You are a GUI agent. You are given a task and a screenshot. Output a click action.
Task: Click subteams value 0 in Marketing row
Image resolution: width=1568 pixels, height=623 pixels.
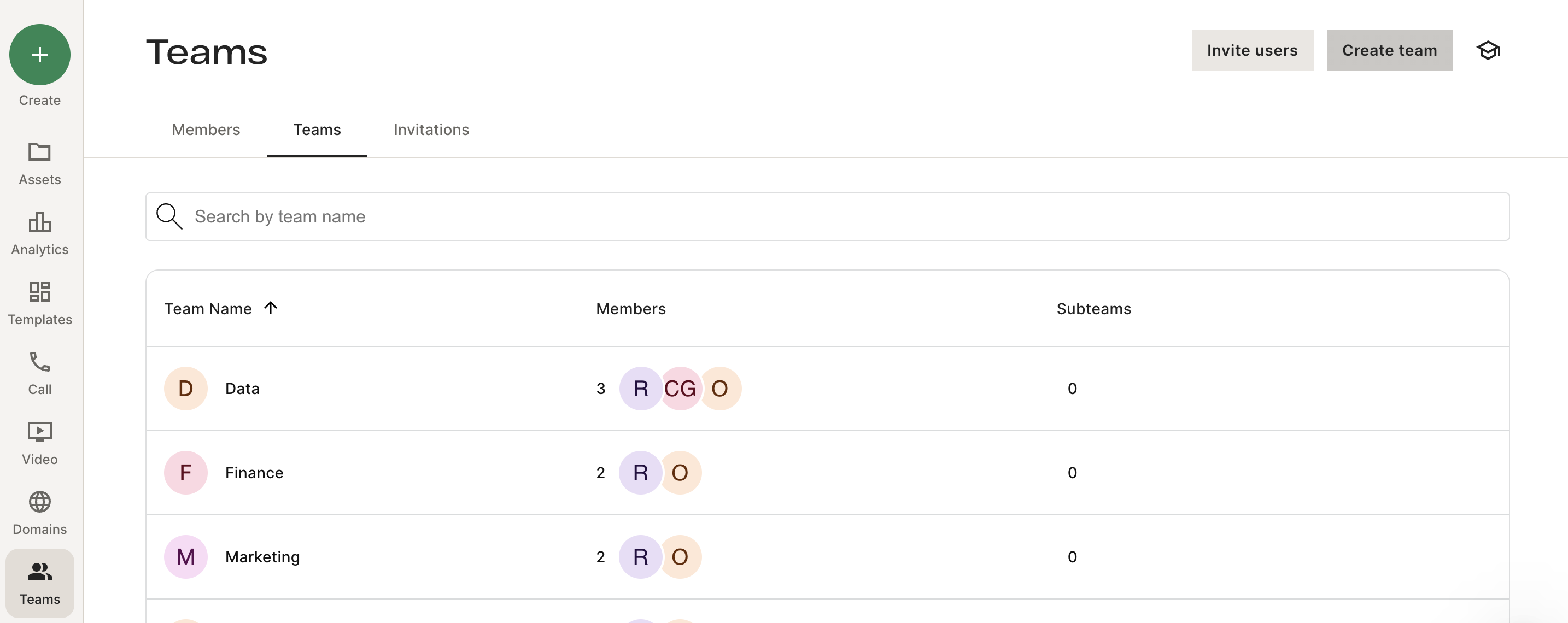click(x=1072, y=557)
